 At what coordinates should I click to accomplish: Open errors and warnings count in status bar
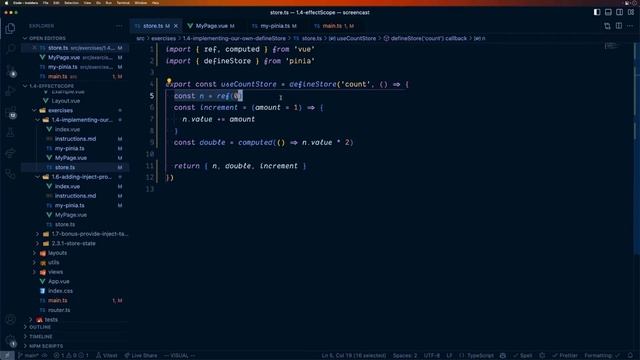click(71, 356)
